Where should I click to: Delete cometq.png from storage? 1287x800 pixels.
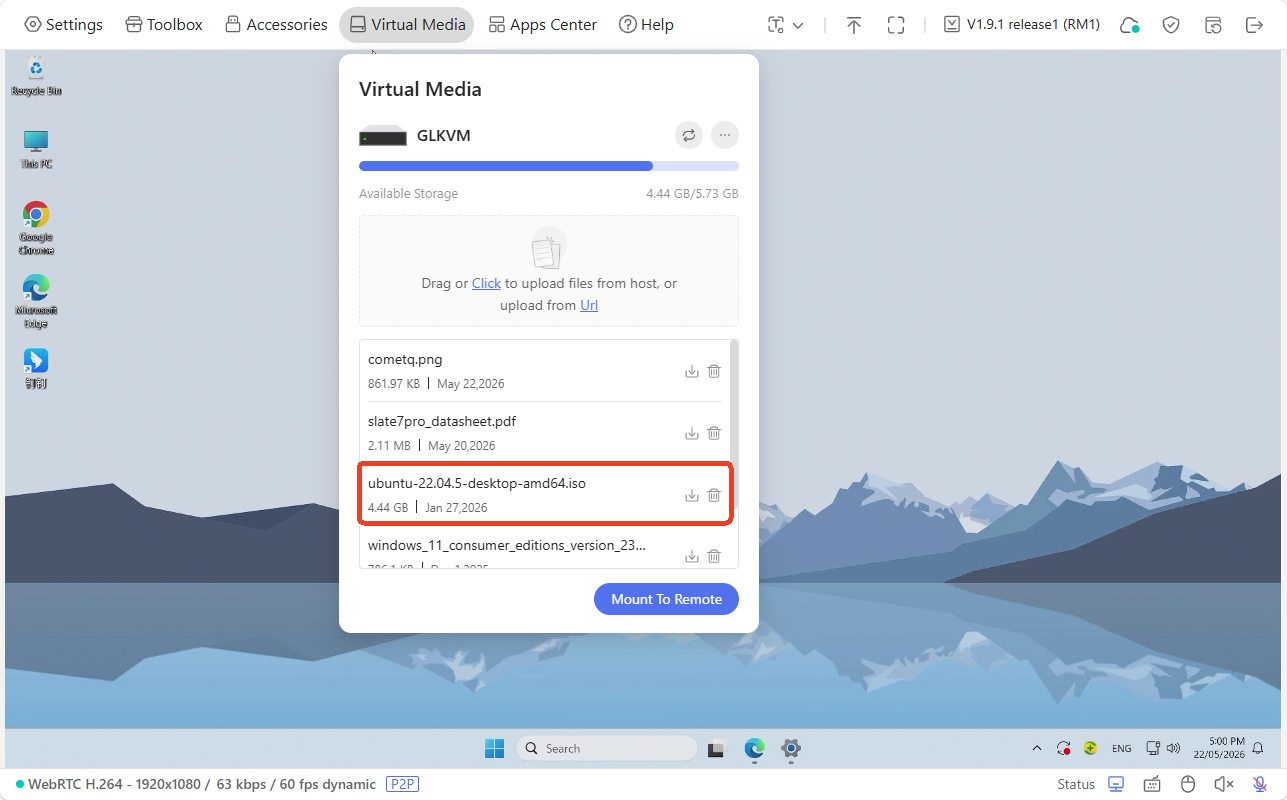(714, 371)
